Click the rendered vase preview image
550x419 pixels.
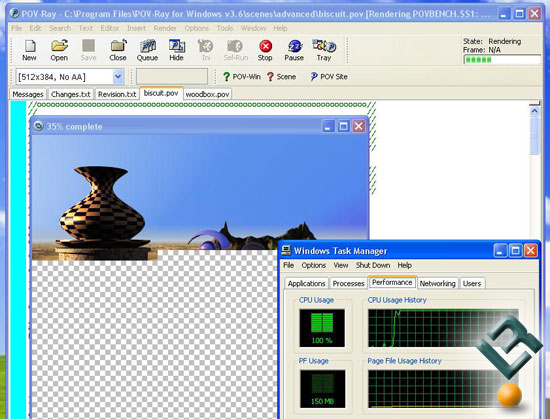(x=102, y=213)
